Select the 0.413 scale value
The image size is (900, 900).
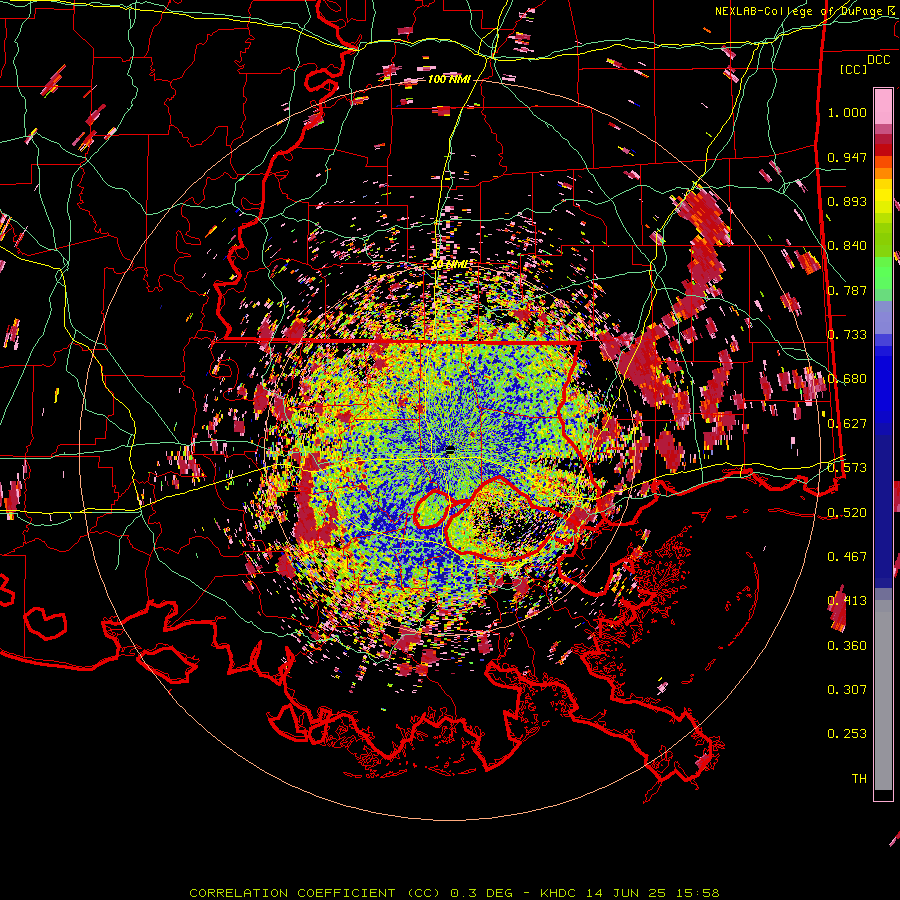(847, 601)
